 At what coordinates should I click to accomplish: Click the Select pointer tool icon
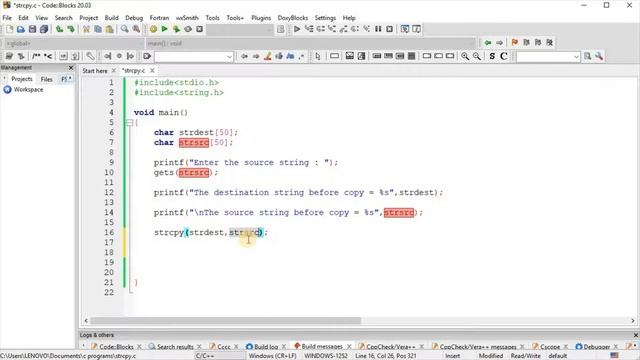click(318, 56)
